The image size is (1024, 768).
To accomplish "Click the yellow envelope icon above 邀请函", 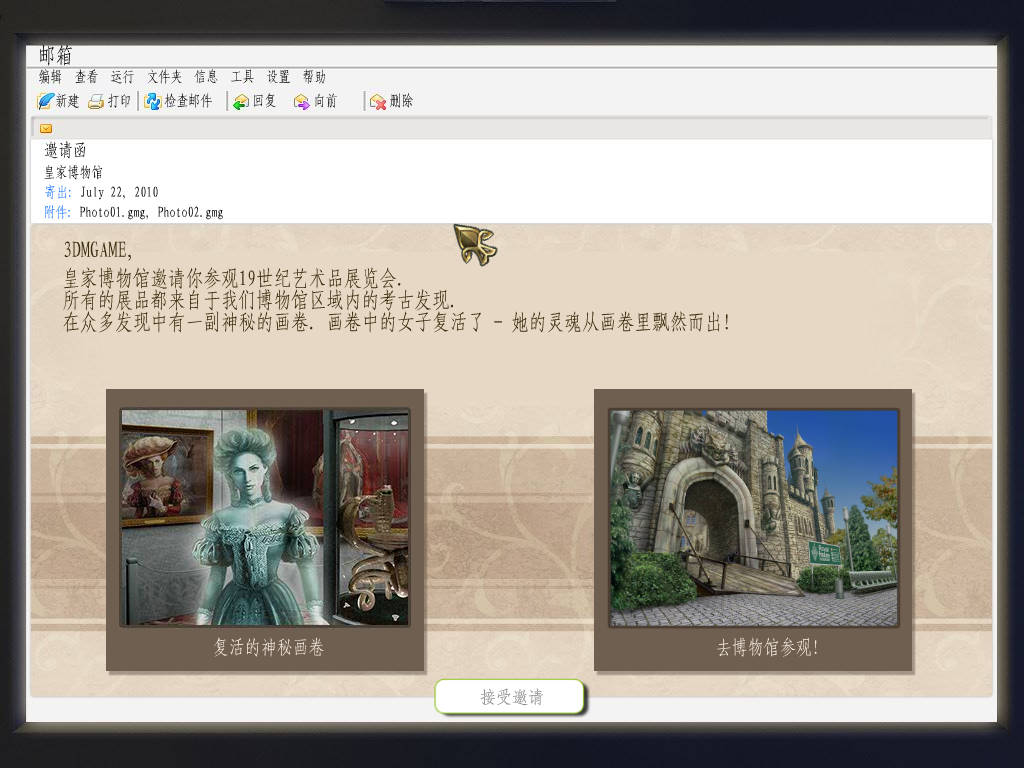I will point(46,129).
